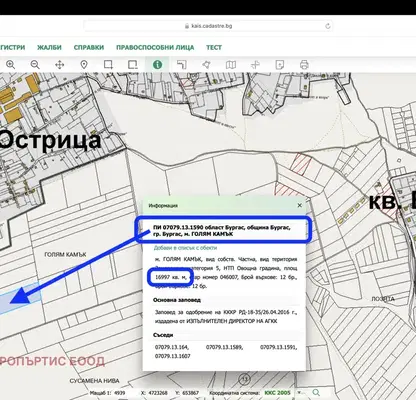Click КК 2005 coordinate system value
The width and height of the screenshot is (416, 400).
pyautogui.click(x=277, y=393)
